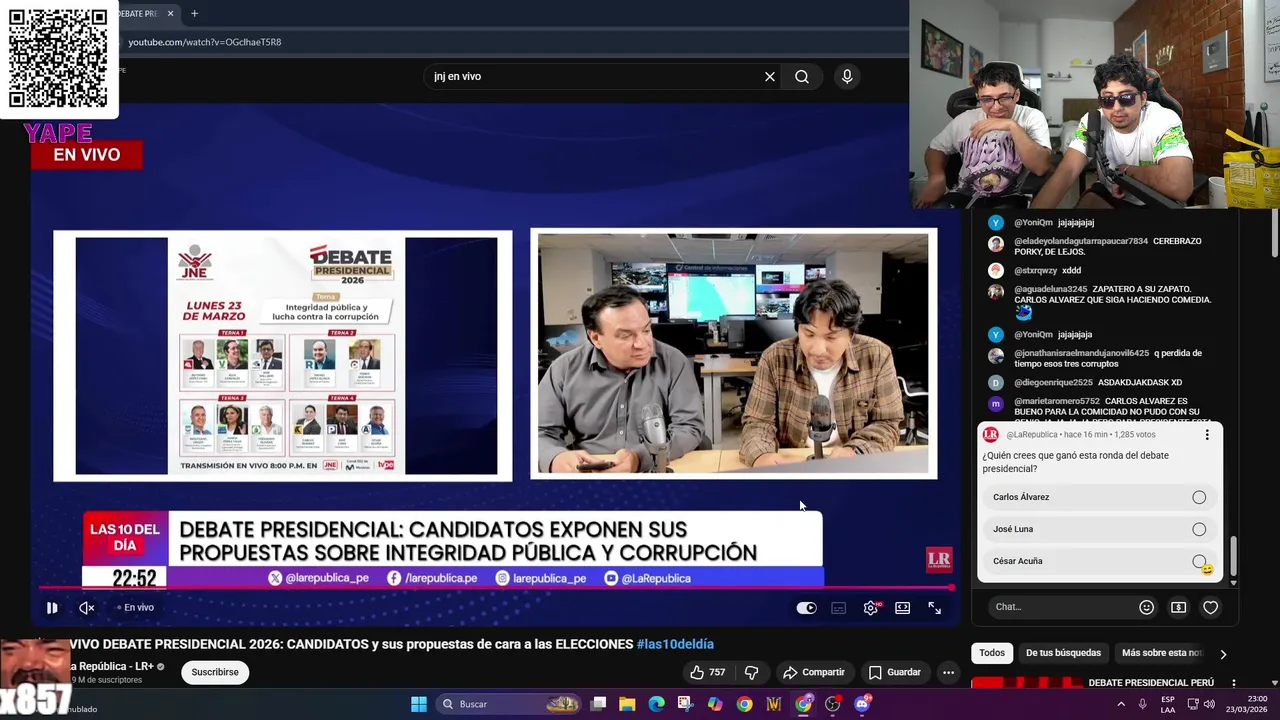The image size is (1280, 720).
Task: Select the Todos filter chip
Action: click(992, 653)
